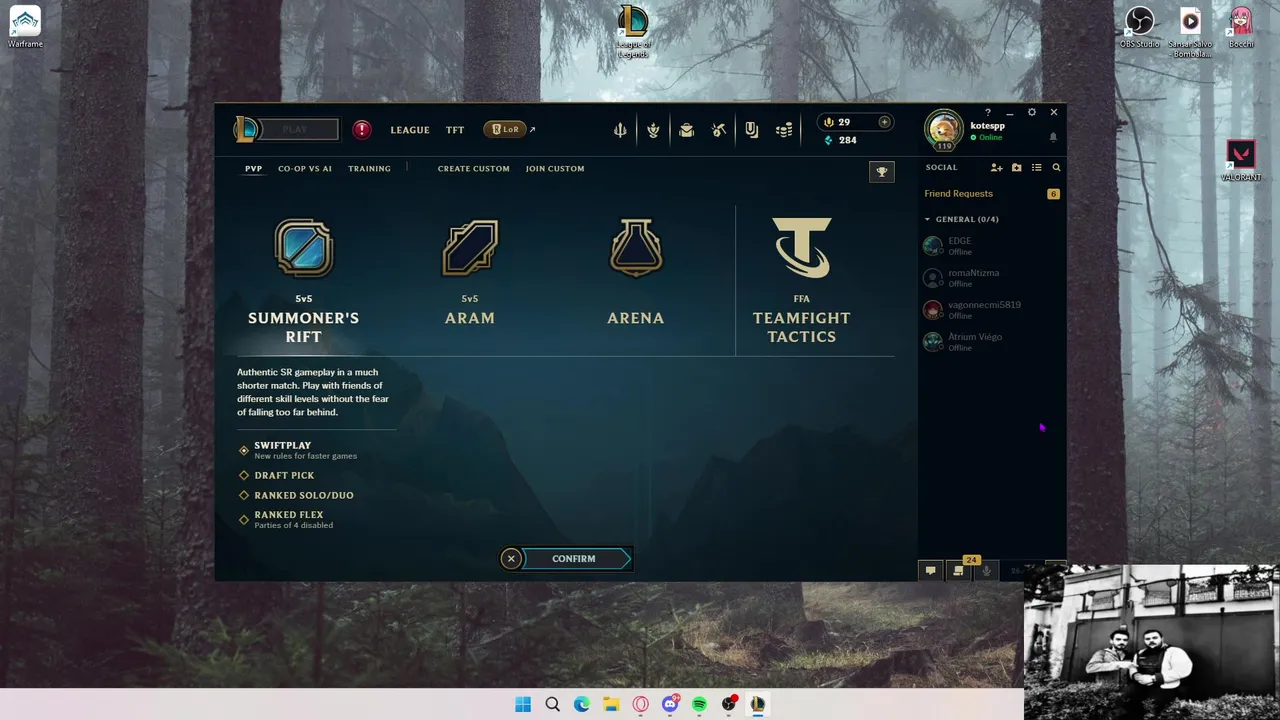Click the taskbar Search icon

click(x=552, y=704)
